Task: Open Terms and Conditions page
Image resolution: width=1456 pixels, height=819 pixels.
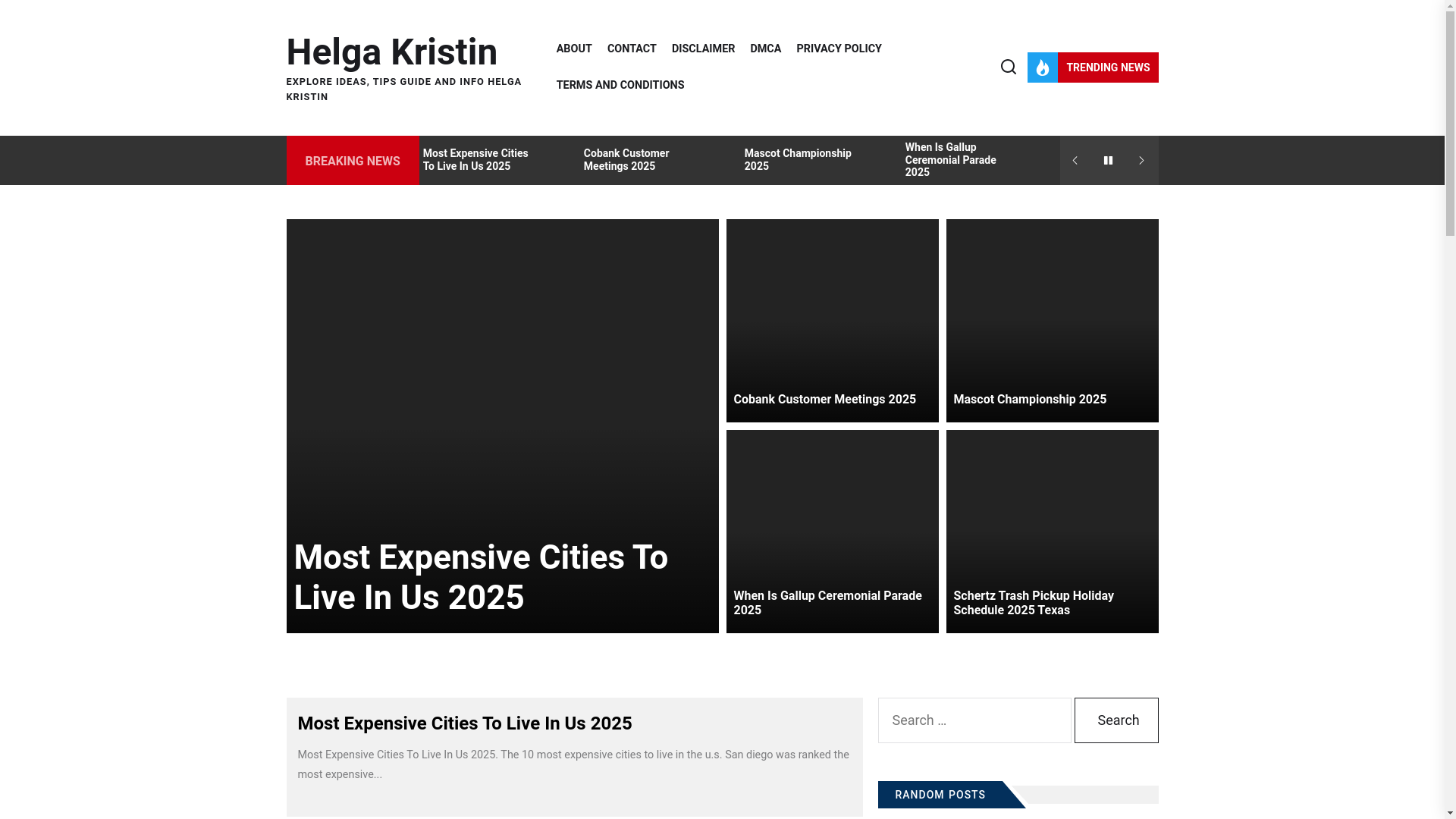Action: tap(620, 85)
